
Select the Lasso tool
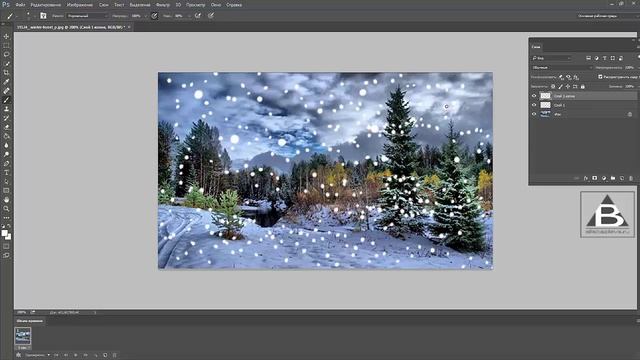tap(6, 55)
